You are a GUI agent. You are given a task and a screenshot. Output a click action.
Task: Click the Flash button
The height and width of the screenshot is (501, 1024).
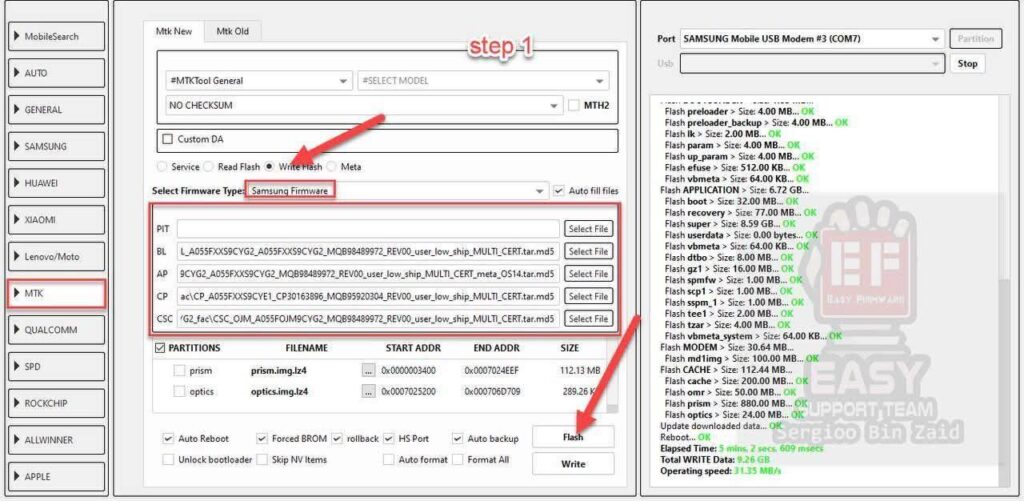(572, 437)
